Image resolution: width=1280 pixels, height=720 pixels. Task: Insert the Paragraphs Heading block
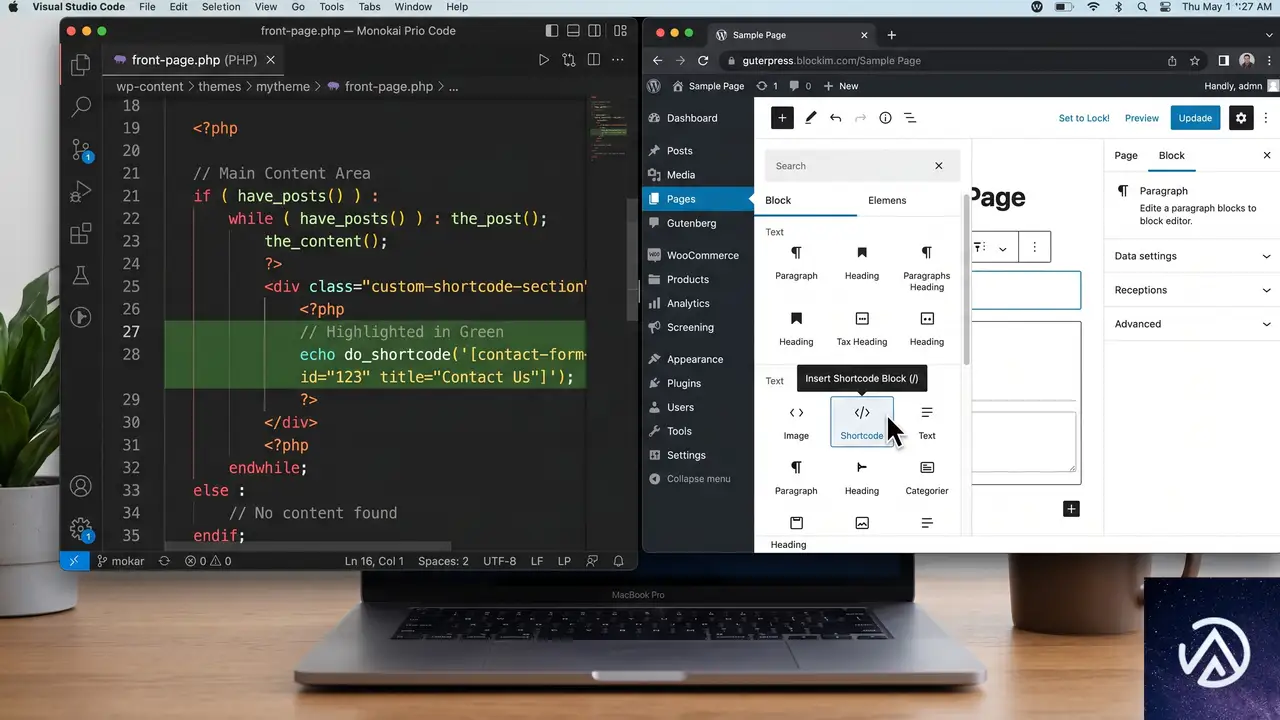coord(927,267)
